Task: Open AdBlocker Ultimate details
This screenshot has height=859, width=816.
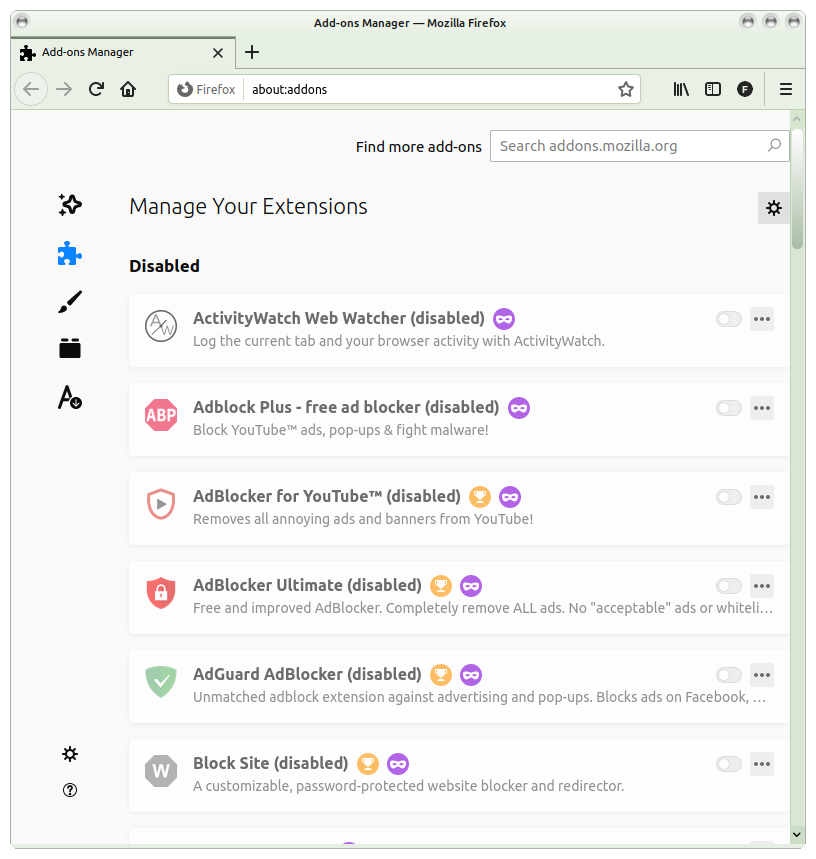Action: click(x=459, y=598)
